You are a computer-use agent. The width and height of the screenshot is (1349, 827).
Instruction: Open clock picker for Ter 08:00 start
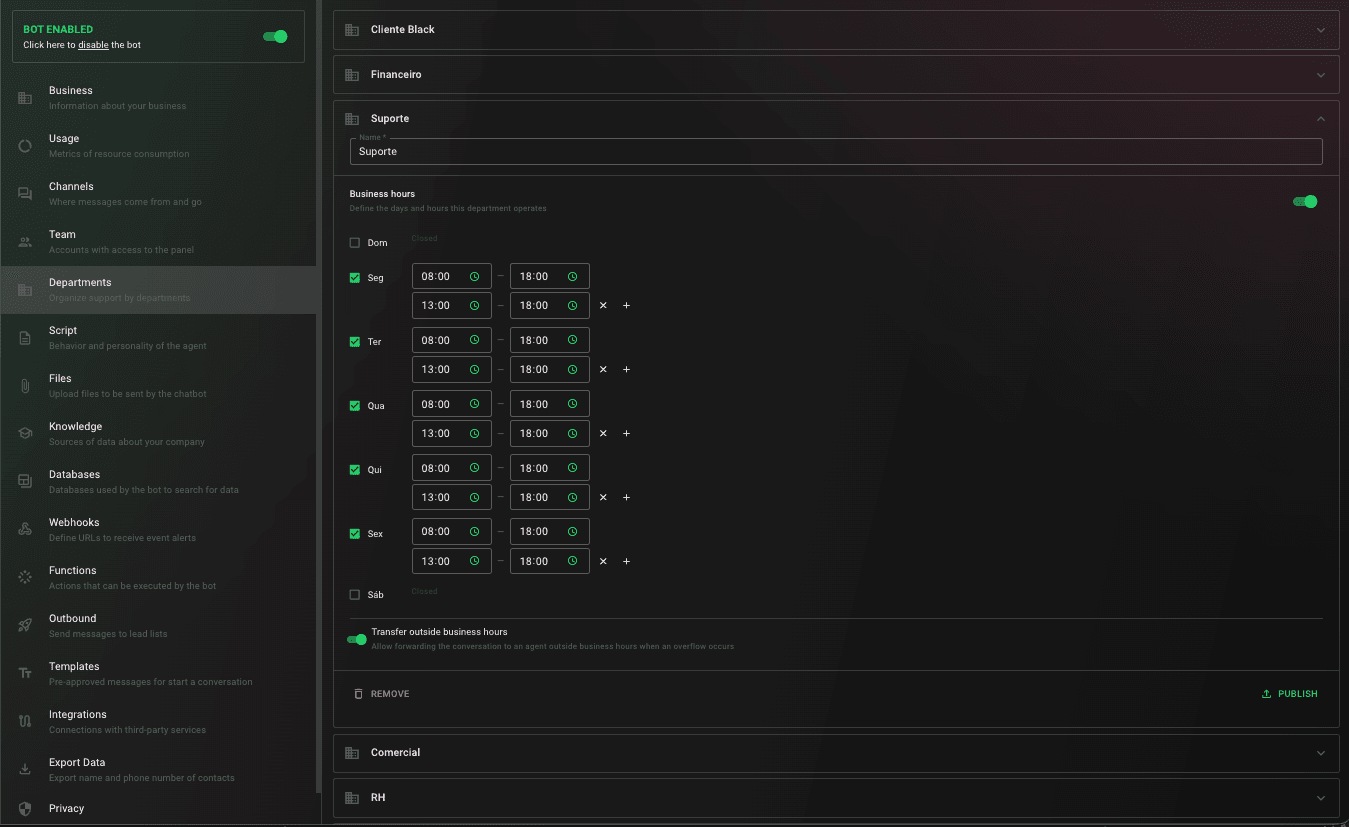(x=474, y=340)
